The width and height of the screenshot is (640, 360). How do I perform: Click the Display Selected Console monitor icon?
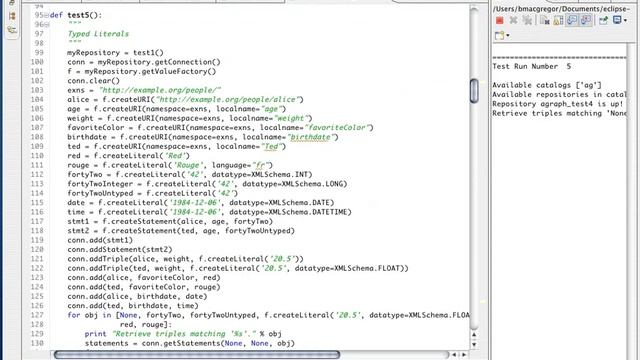tap(617, 20)
